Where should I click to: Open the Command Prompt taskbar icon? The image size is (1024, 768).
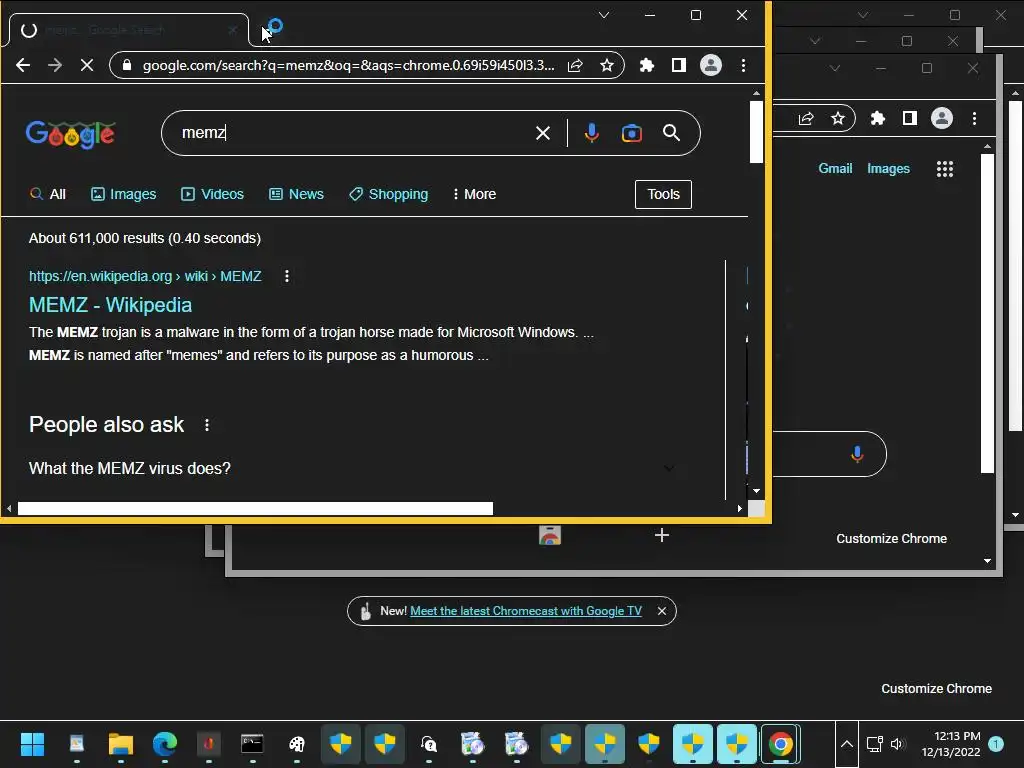pos(252,744)
